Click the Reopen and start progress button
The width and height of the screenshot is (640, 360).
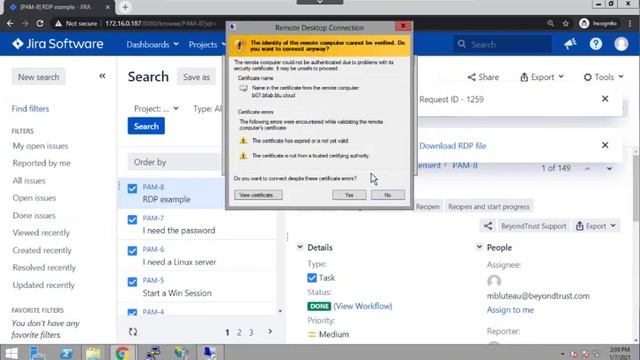(489, 207)
